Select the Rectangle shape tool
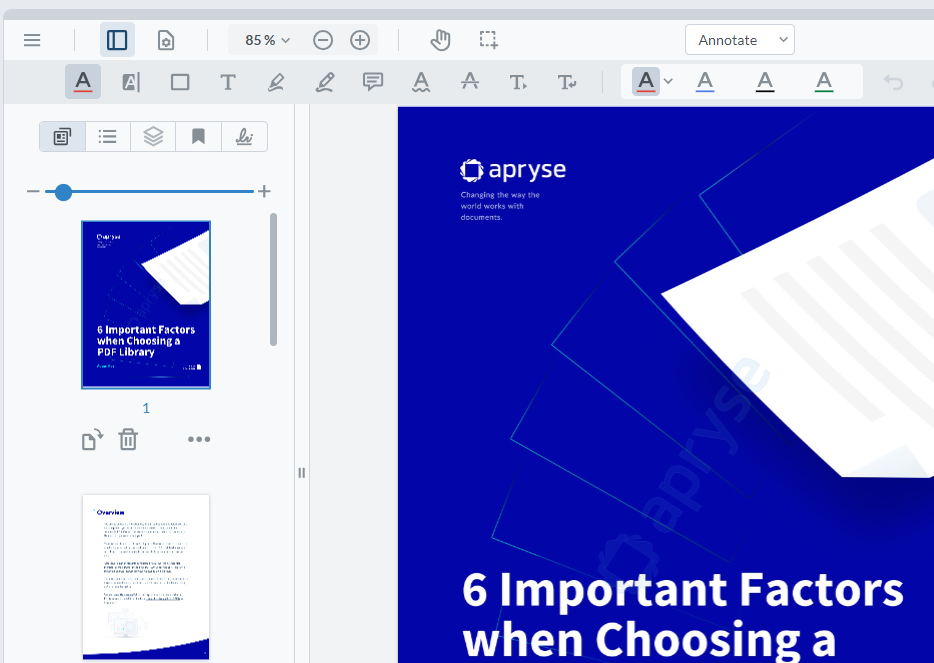 [180, 82]
